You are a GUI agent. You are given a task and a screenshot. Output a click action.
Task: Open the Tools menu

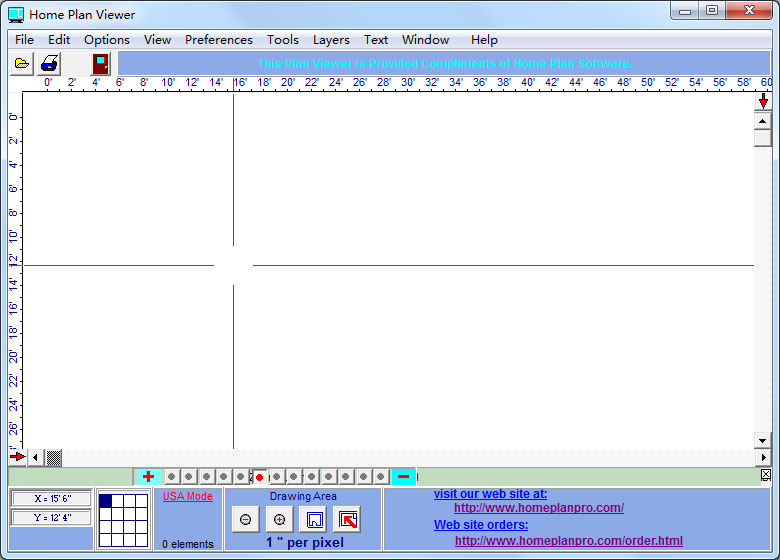pos(283,40)
